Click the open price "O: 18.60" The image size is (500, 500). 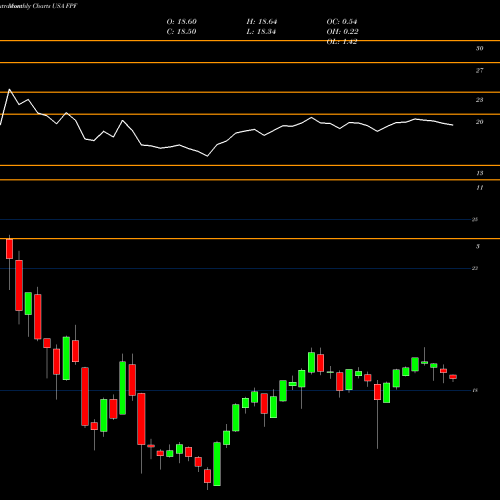(x=182, y=22)
